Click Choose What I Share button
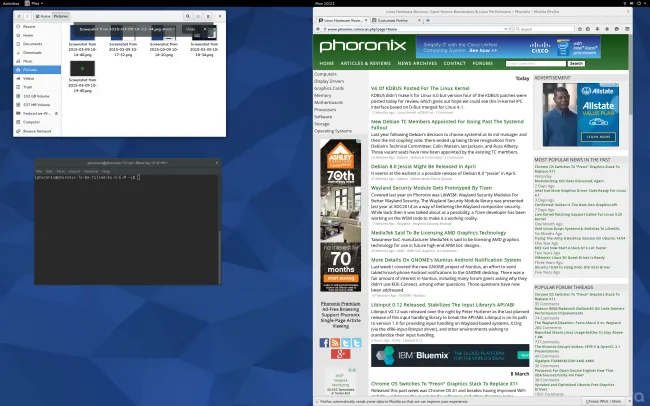Screen dimensions: 650x406 pos(604,401)
